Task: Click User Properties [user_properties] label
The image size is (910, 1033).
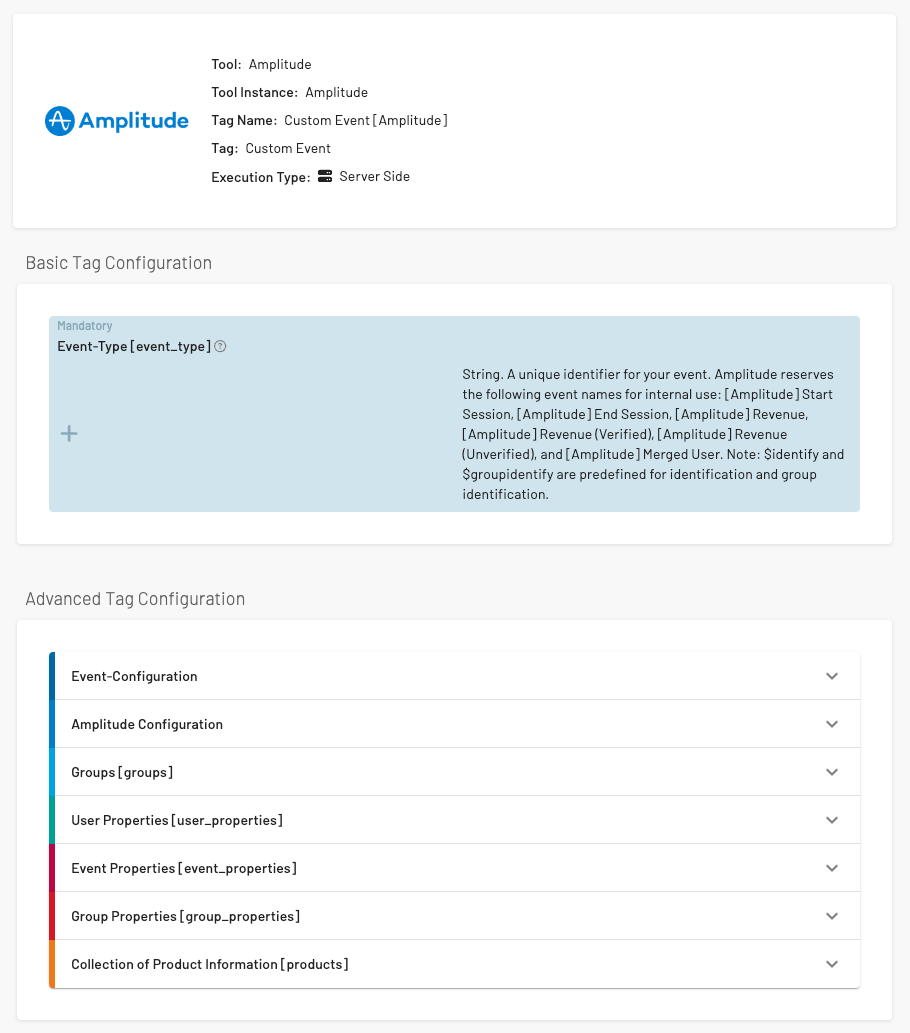Action: (x=177, y=821)
